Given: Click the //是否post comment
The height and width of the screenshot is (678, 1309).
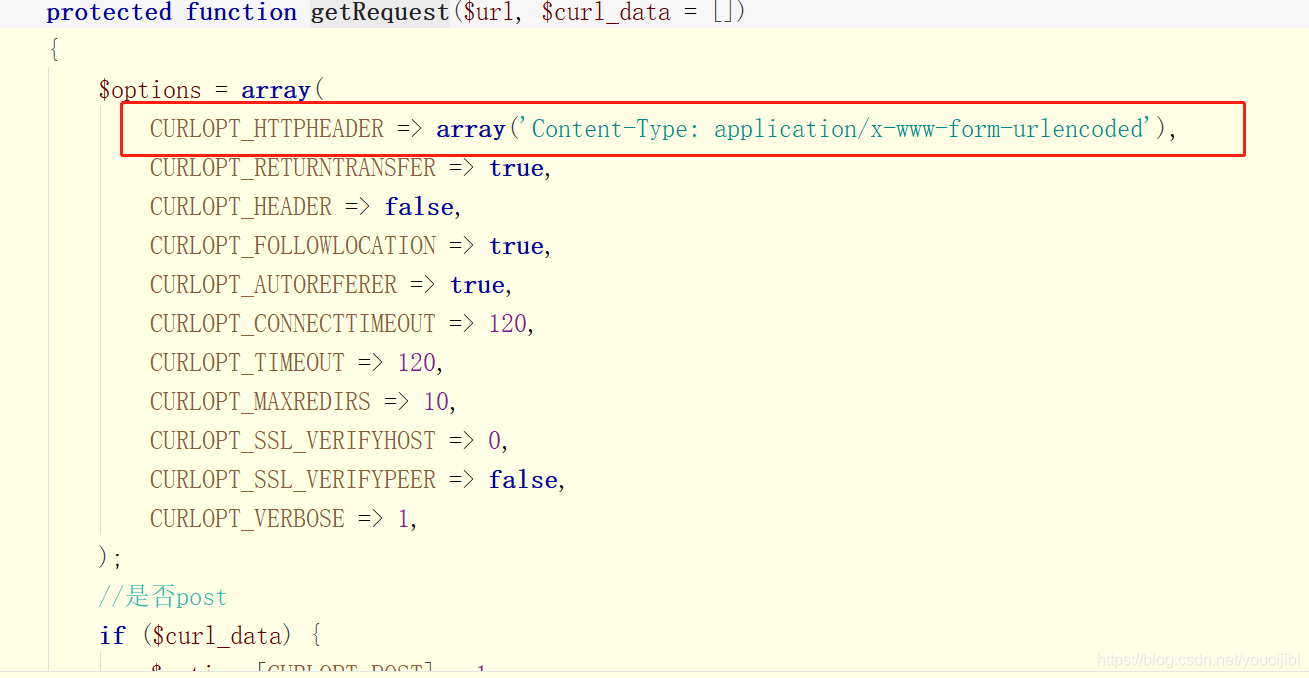Looking at the screenshot, I should pos(163,597).
